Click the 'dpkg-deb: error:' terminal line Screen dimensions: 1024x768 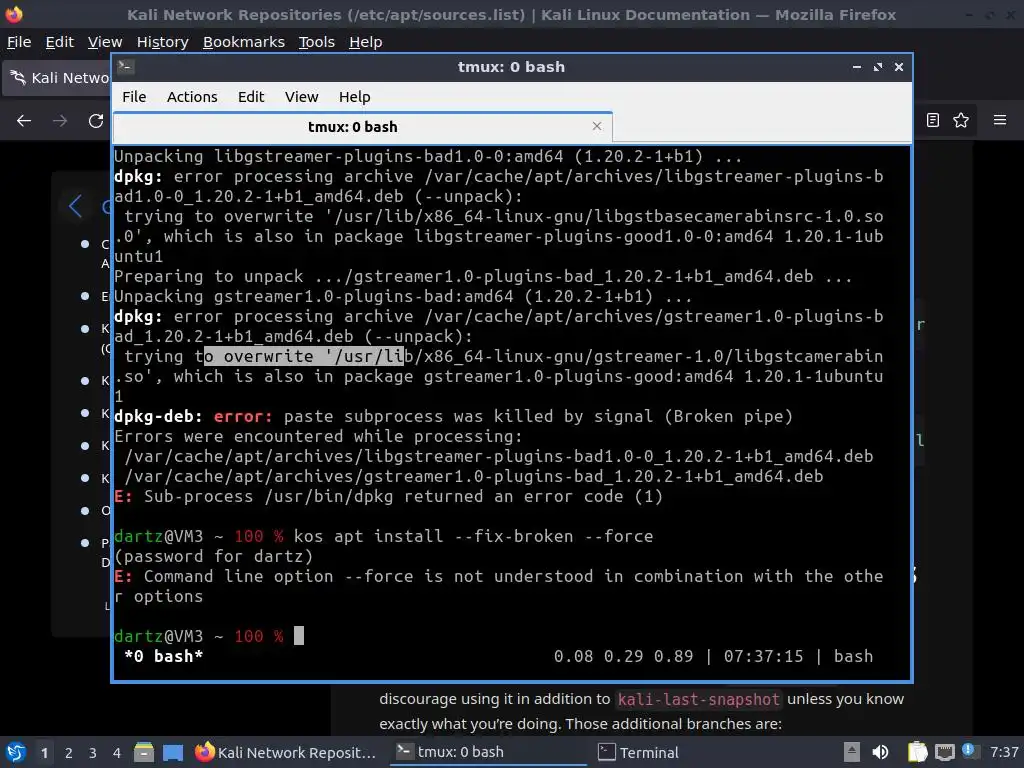453,416
